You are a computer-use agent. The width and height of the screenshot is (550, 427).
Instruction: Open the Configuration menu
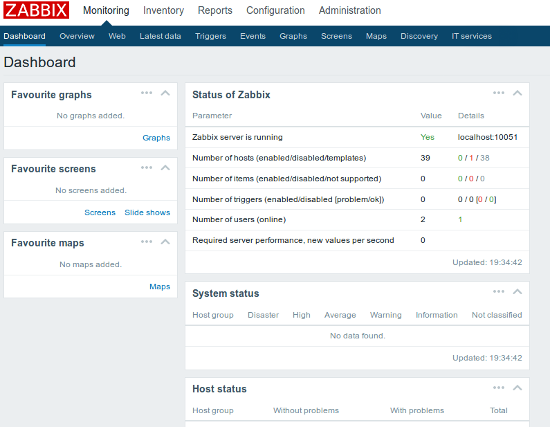tap(276, 11)
